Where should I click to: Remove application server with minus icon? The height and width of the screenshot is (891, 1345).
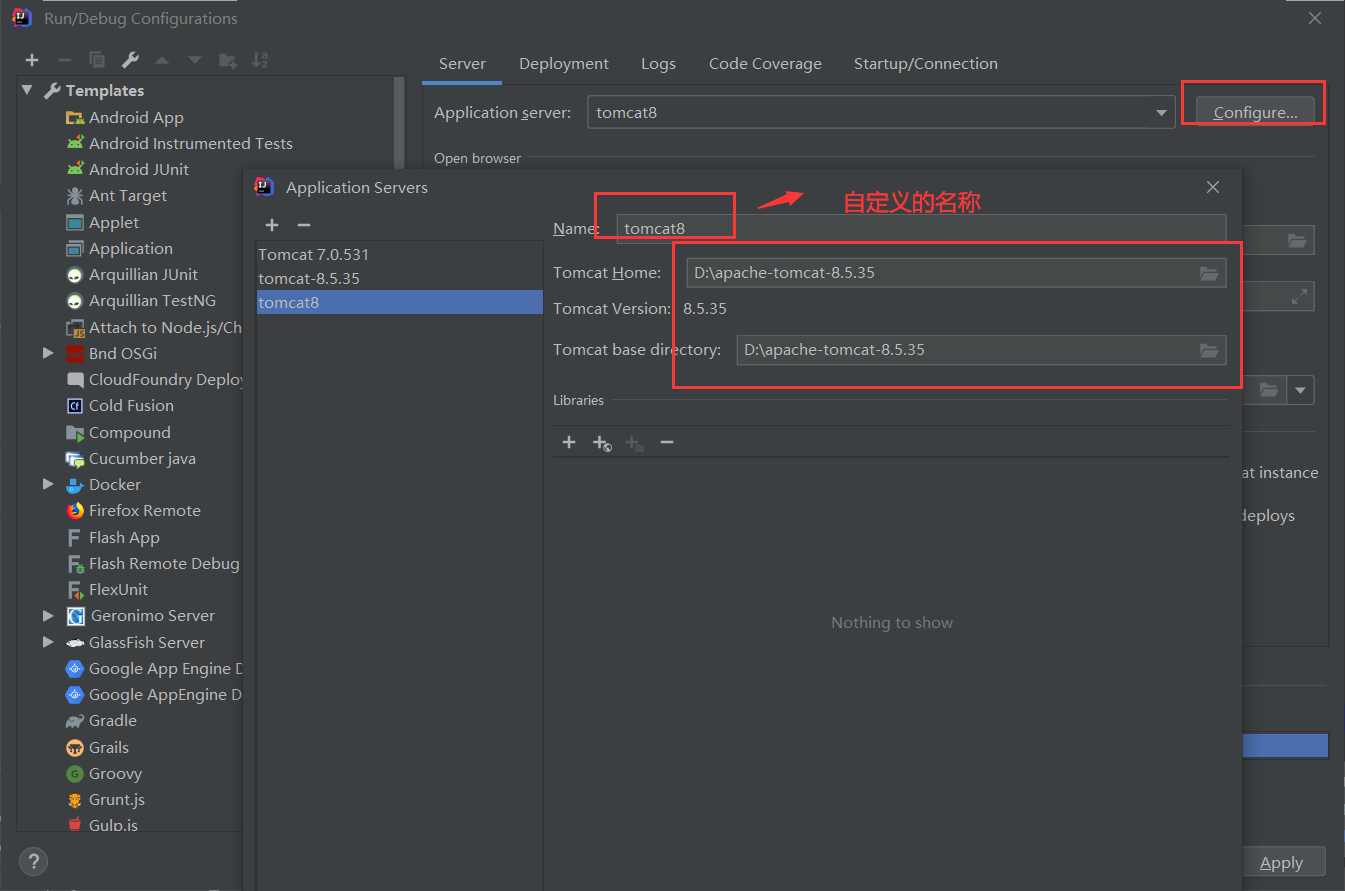pyautogui.click(x=304, y=225)
